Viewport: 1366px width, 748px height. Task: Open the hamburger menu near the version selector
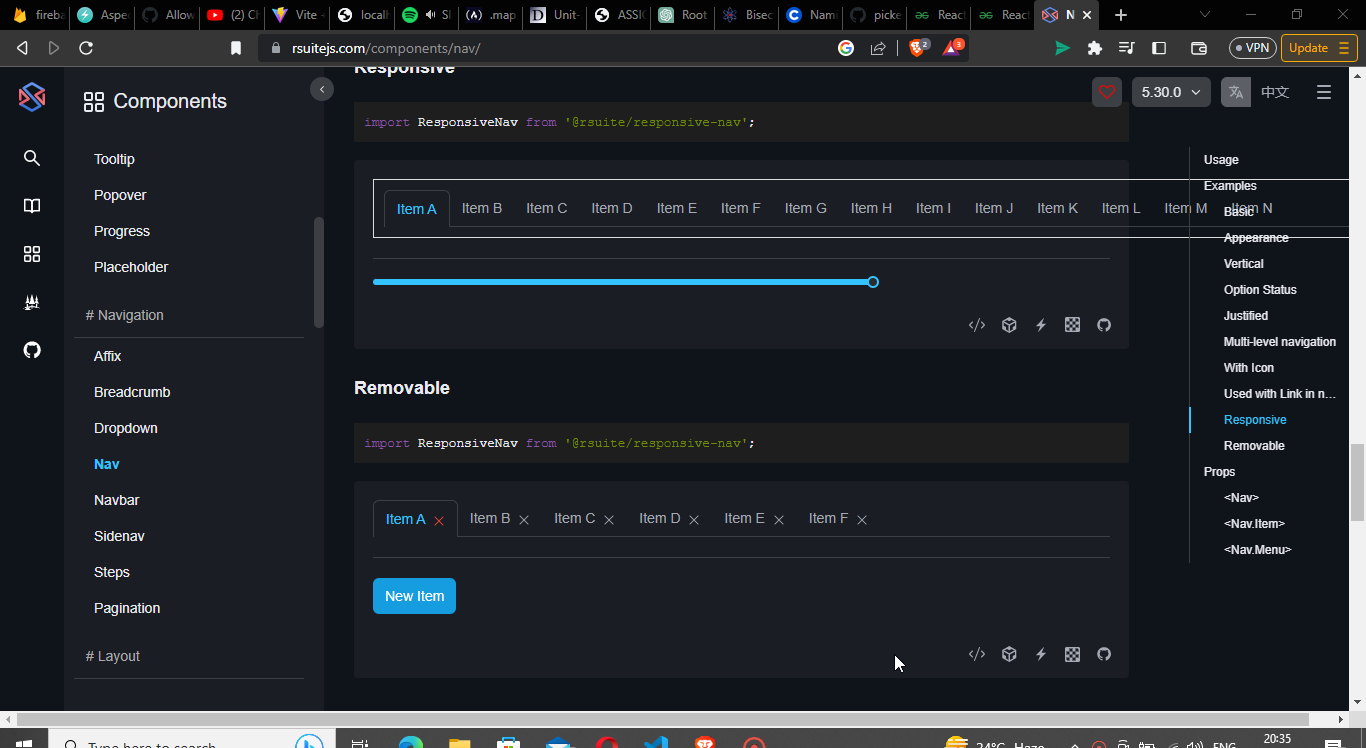point(1324,91)
